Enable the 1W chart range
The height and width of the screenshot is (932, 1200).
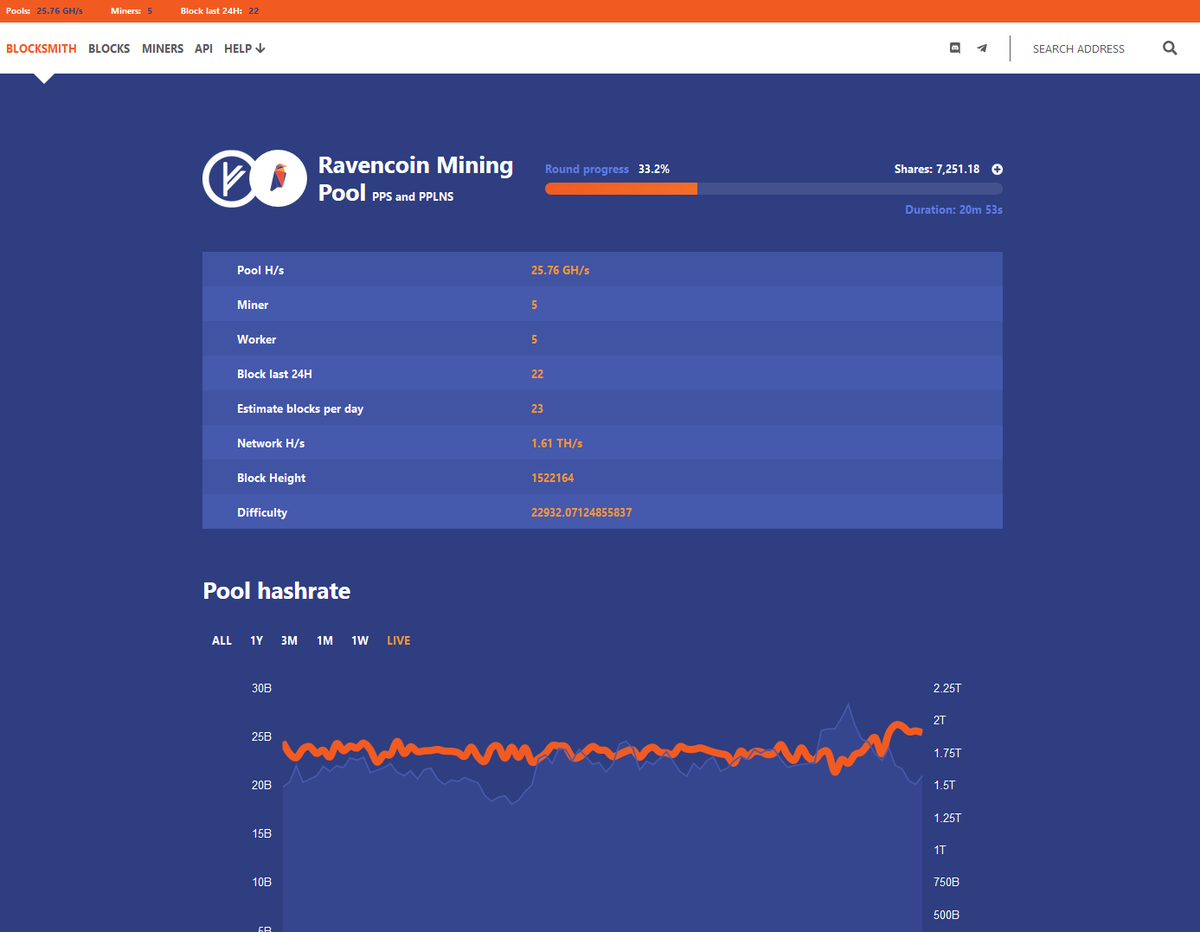pyautogui.click(x=360, y=640)
